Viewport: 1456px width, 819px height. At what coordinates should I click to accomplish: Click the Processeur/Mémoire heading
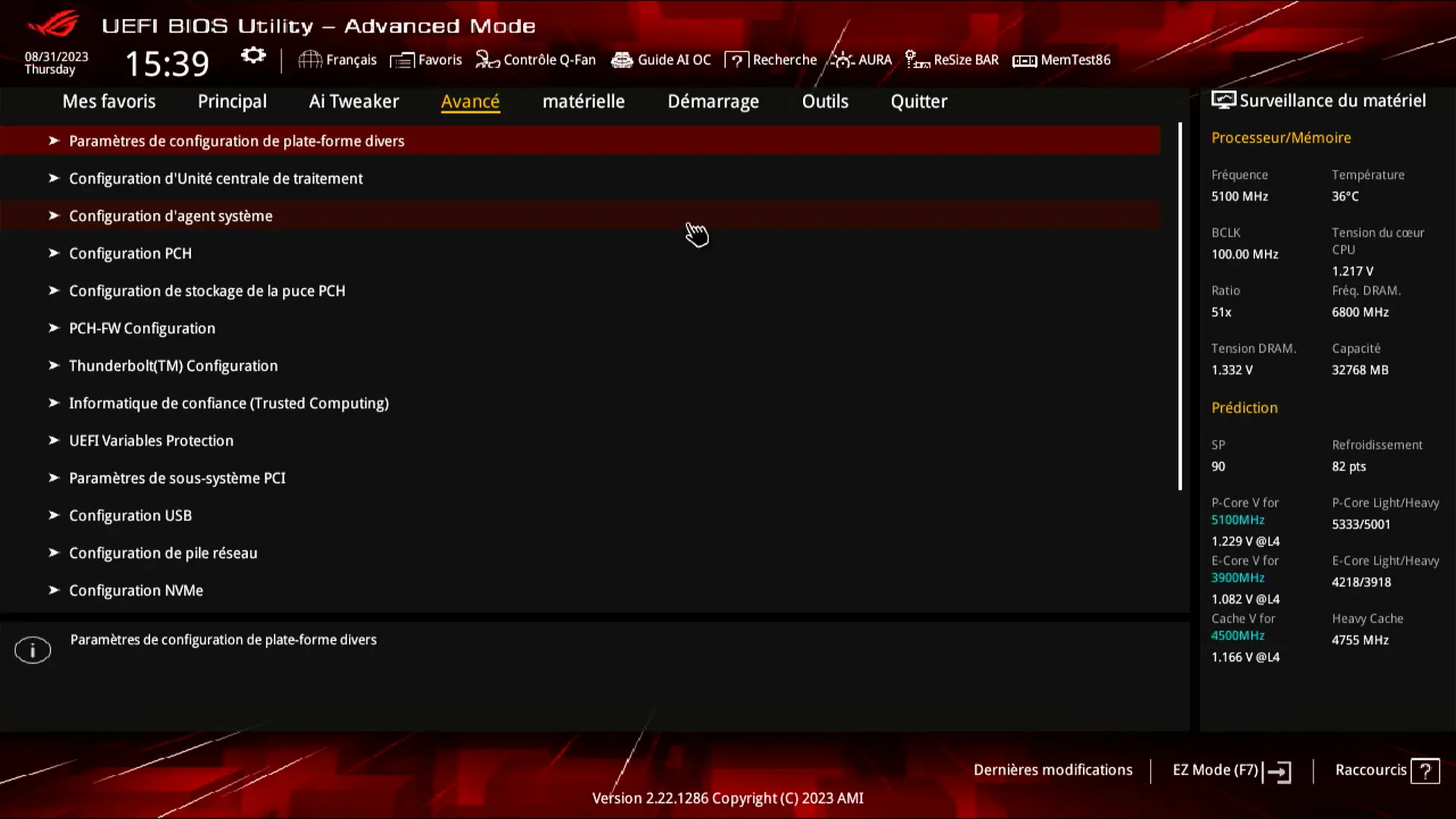tap(1281, 137)
